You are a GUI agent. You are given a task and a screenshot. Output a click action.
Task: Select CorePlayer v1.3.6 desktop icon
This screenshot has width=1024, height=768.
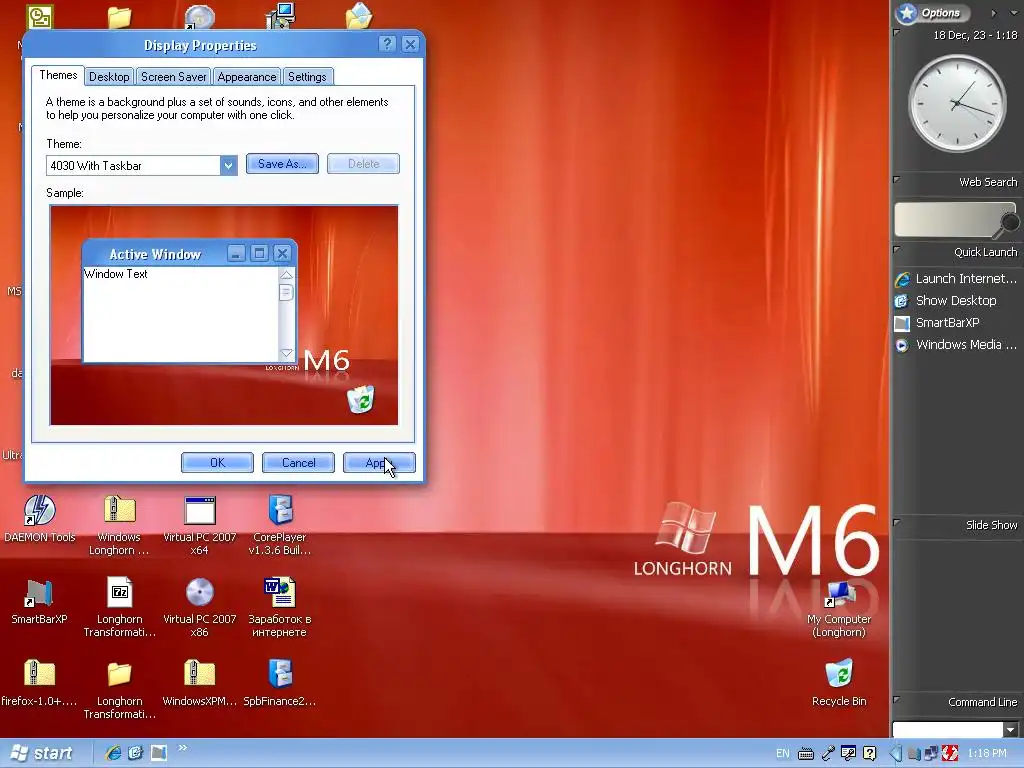280,526
